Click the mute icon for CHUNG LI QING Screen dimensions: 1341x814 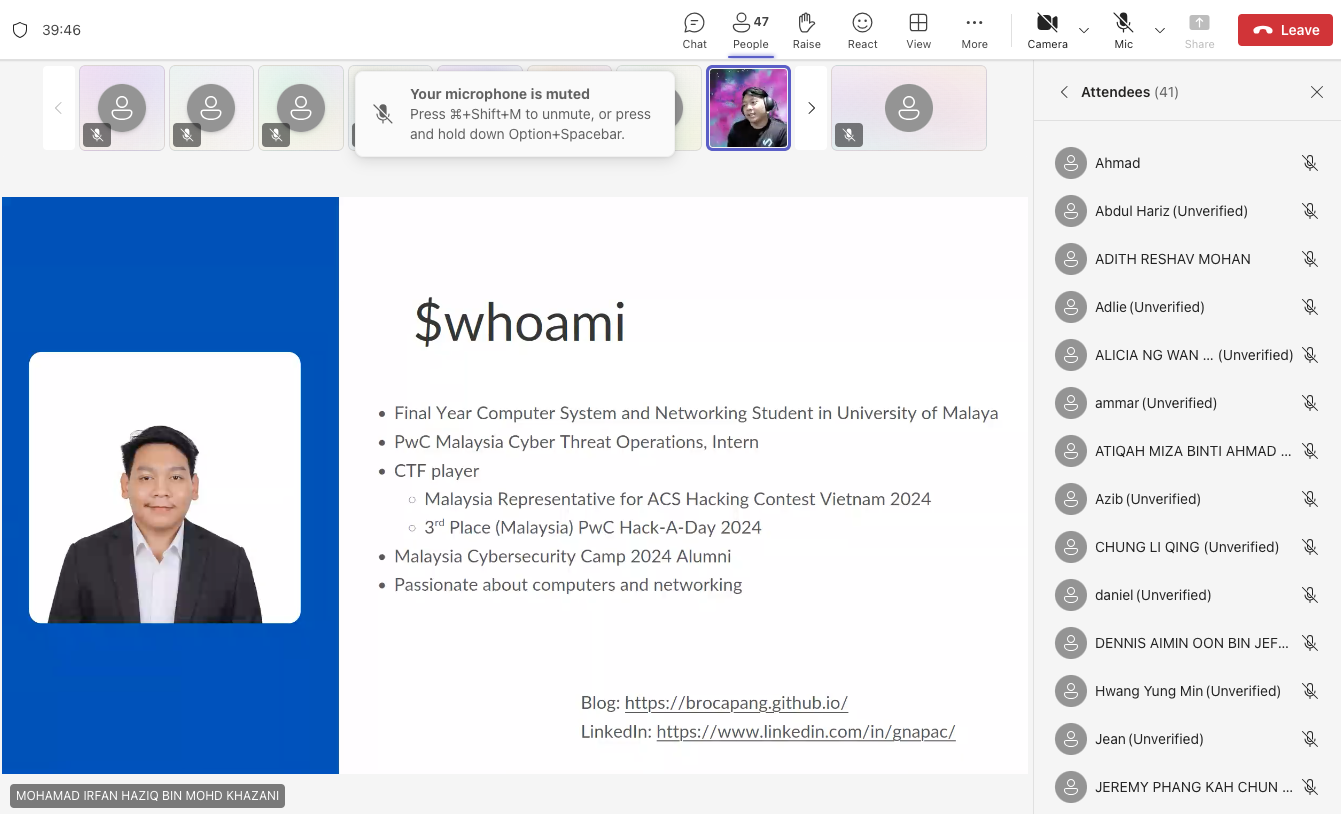coord(1309,547)
